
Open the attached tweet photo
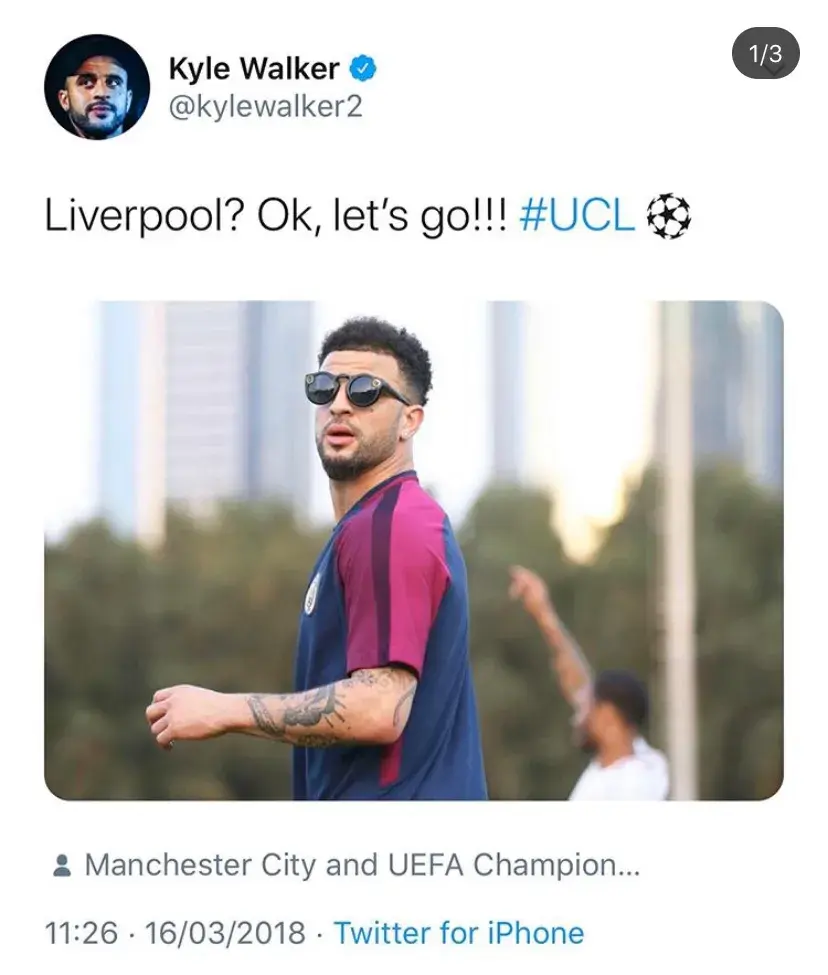click(x=414, y=550)
